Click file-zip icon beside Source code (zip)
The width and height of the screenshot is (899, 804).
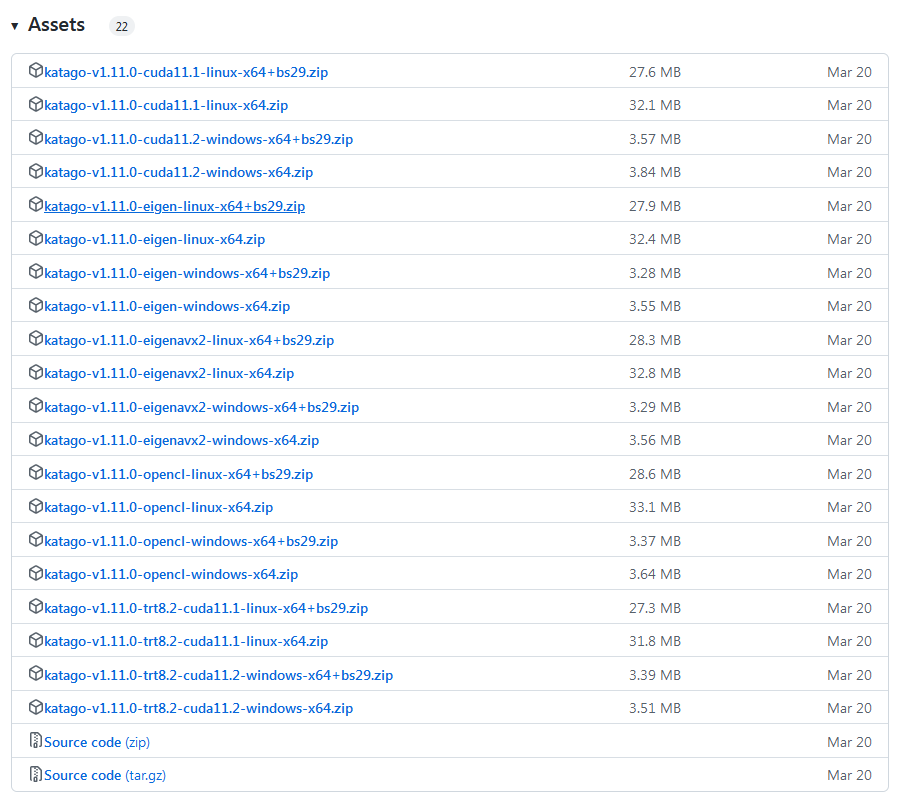click(36, 742)
